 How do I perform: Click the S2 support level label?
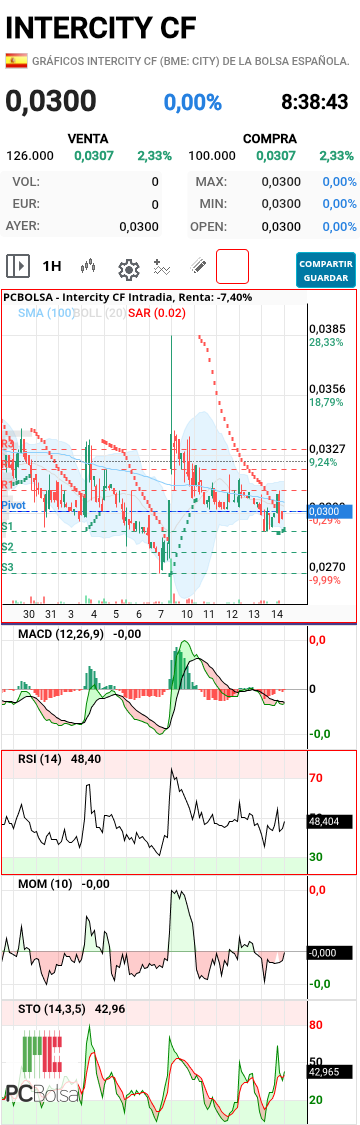coord(8,547)
